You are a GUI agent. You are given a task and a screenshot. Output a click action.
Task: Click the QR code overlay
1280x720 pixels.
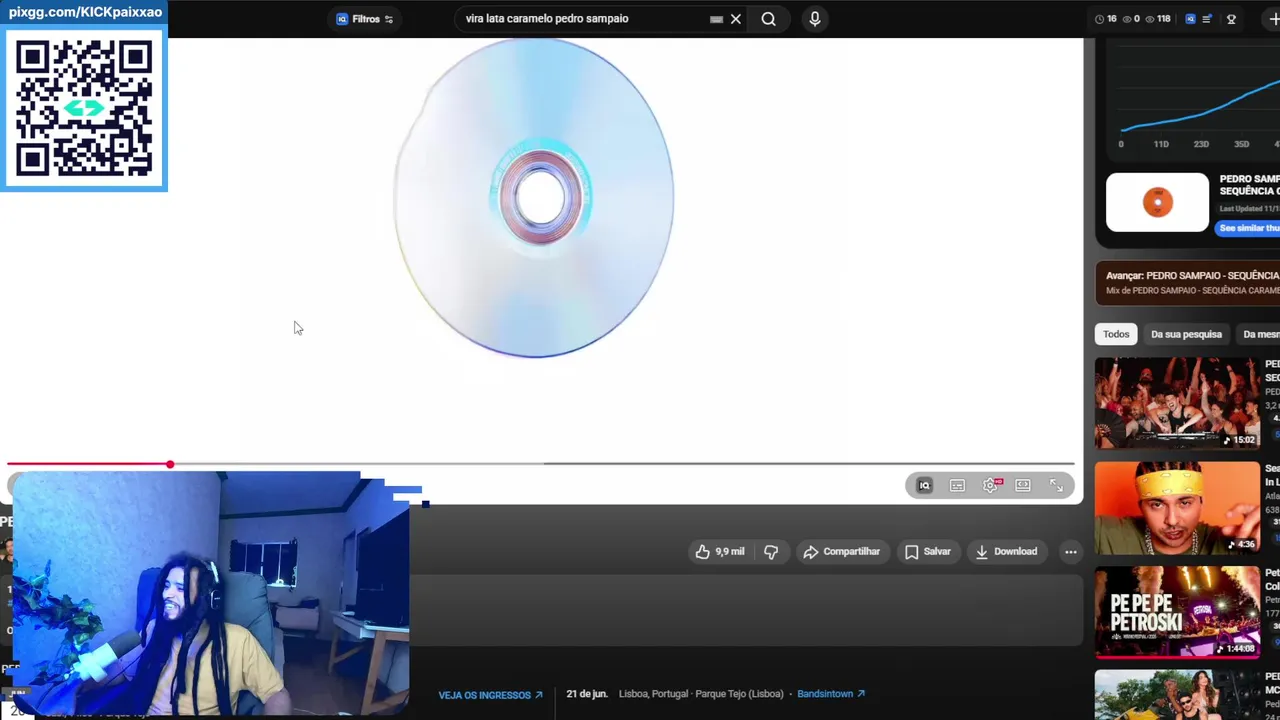coord(84,108)
